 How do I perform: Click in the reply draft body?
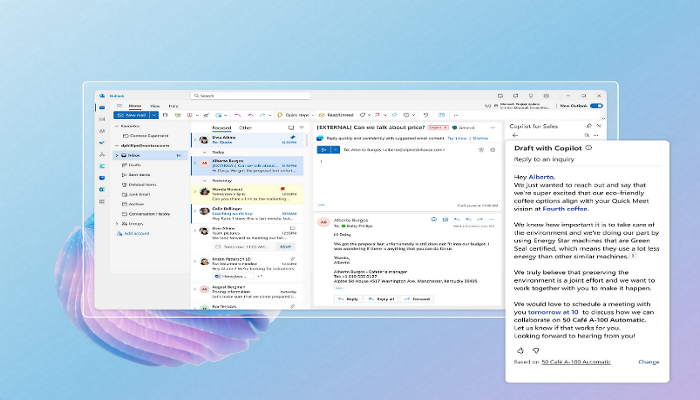pos(406,181)
